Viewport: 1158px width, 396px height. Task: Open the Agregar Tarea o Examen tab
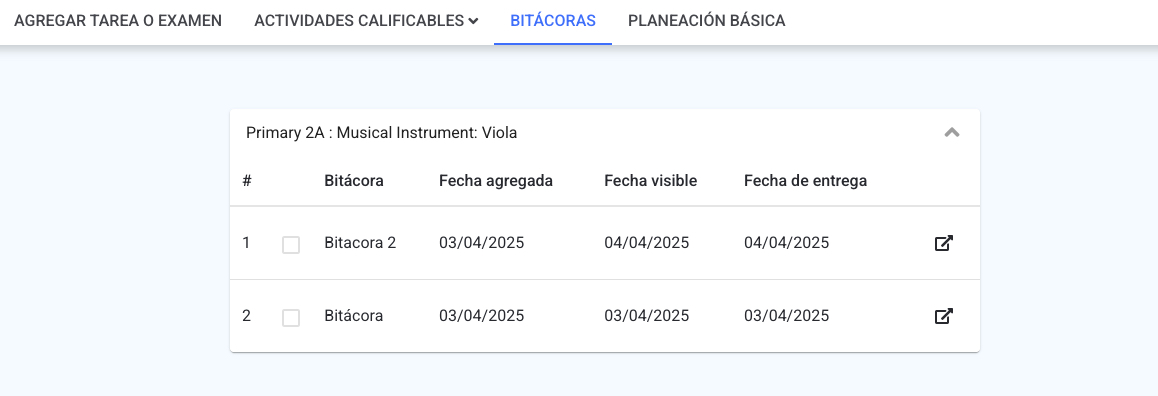[x=118, y=21]
